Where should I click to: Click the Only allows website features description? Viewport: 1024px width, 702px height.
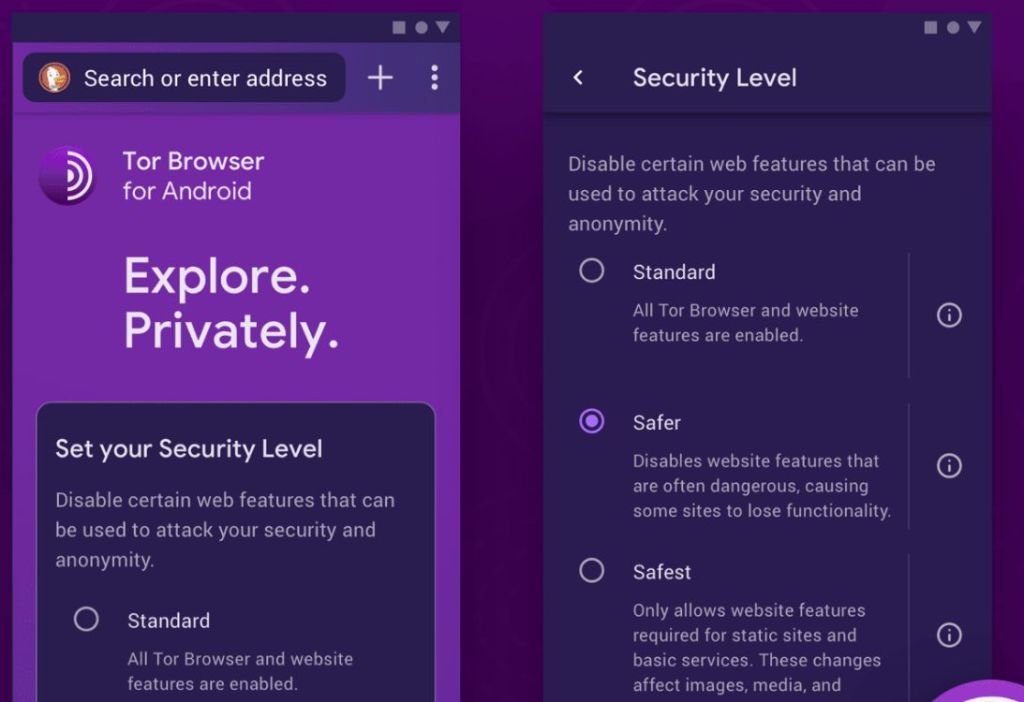[x=756, y=648]
